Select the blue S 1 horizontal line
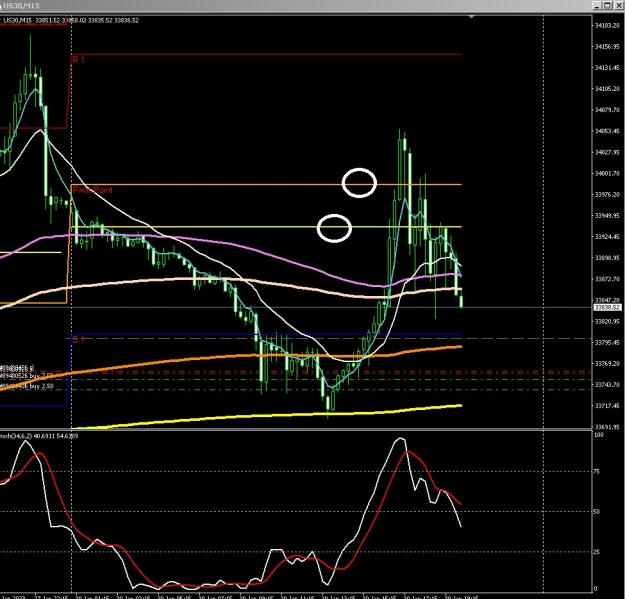Screen dimensions: 625x599 pyautogui.click(x=266, y=334)
